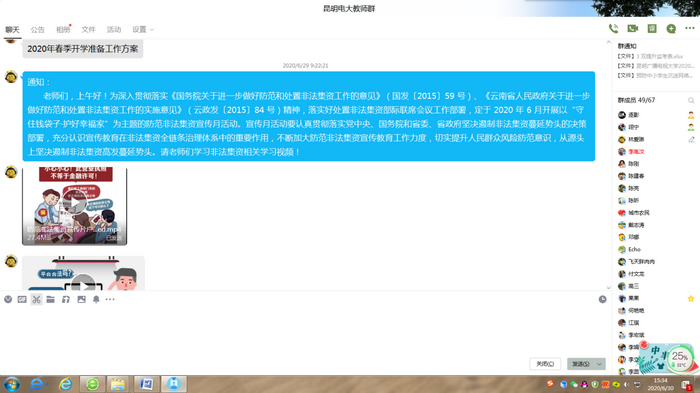Select member 飞天胖肉肉 in the list
Image resolution: width=700 pixels, height=393 pixels.
(x=636, y=262)
